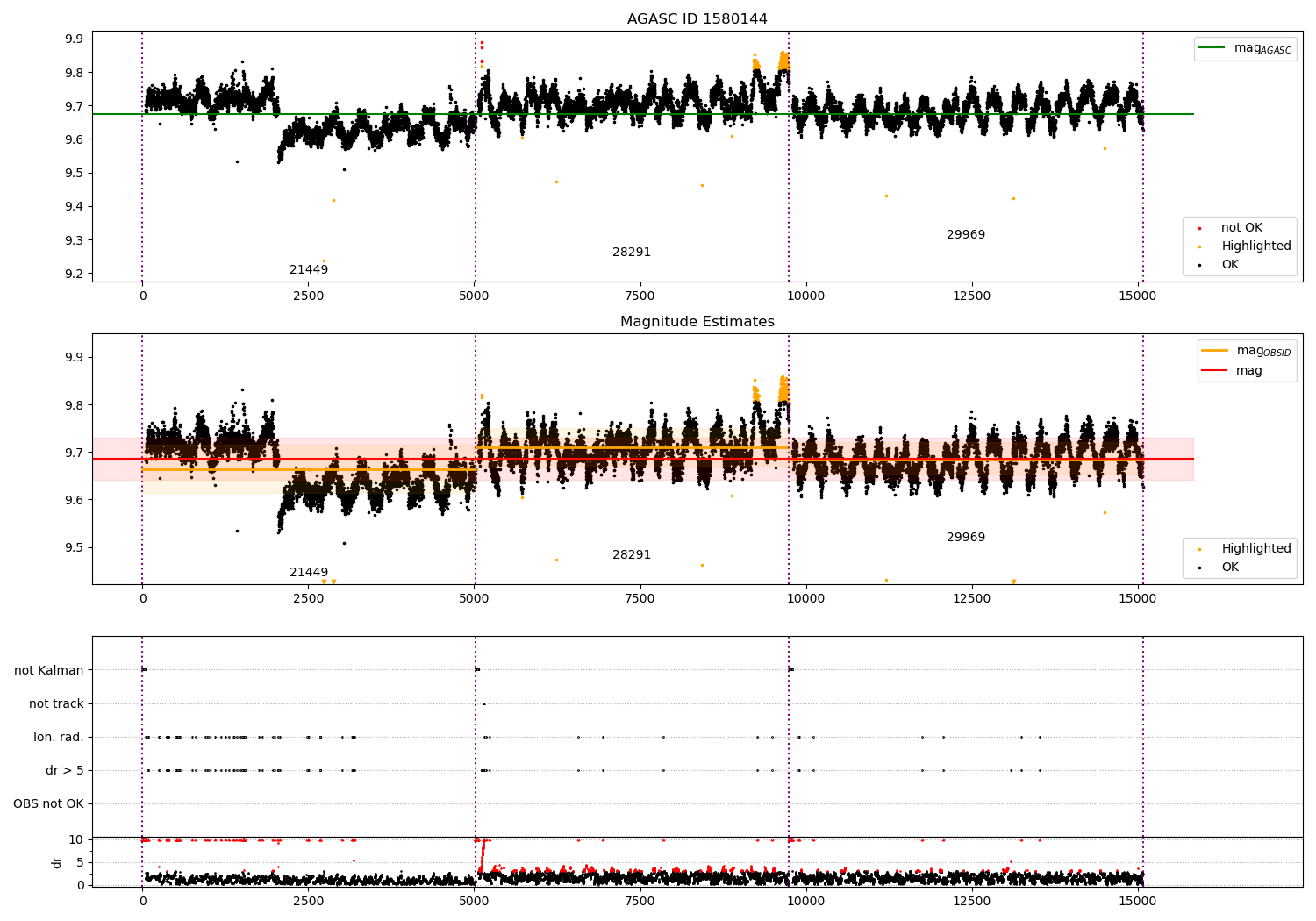This screenshot has height=921, width=1316.
Task: Select the 'mag AGASC' legend label
Action: click(1262, 48)
